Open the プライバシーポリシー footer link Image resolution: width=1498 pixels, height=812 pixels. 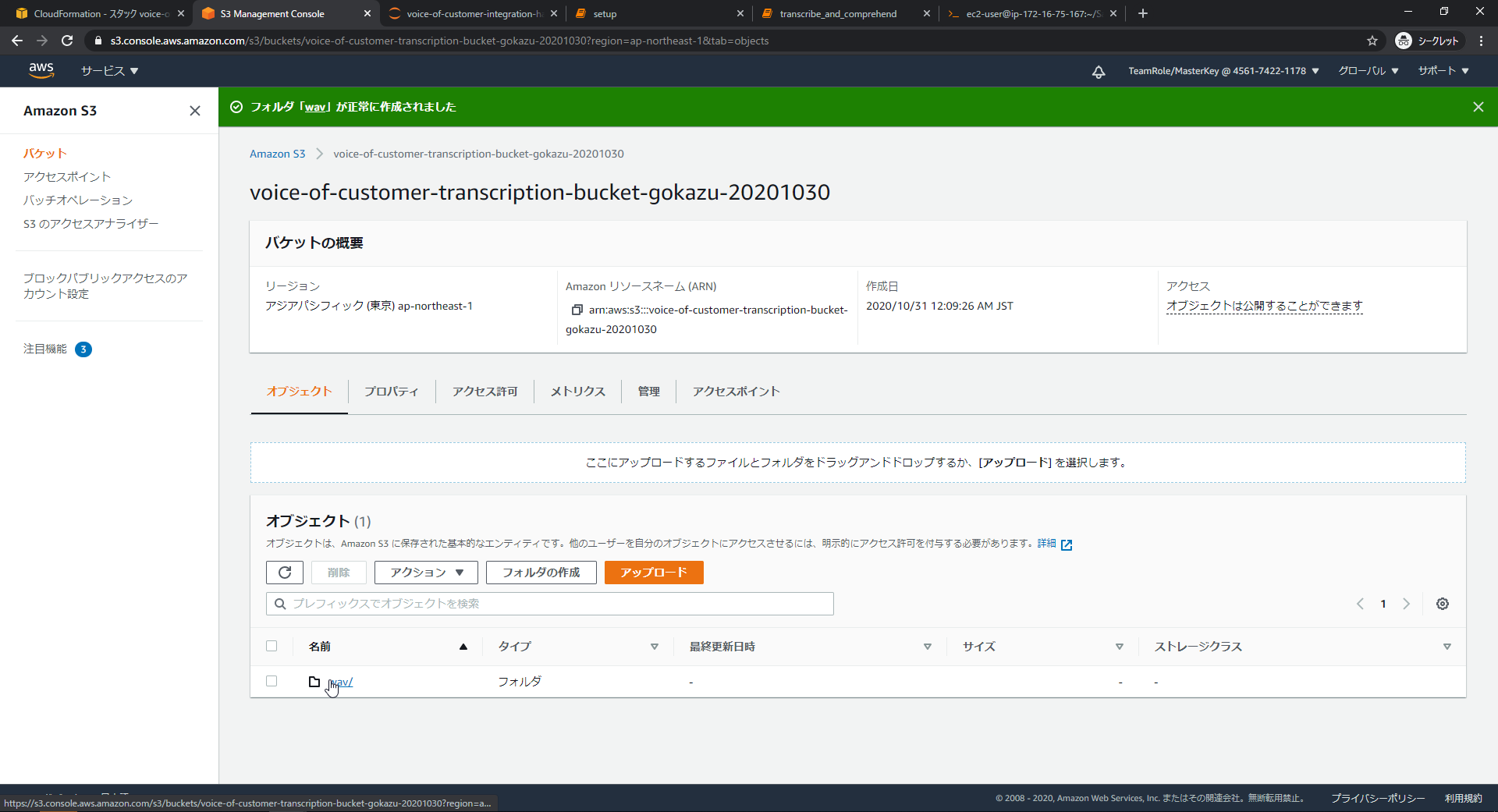pyautogui.click(x=1378, y=798)
